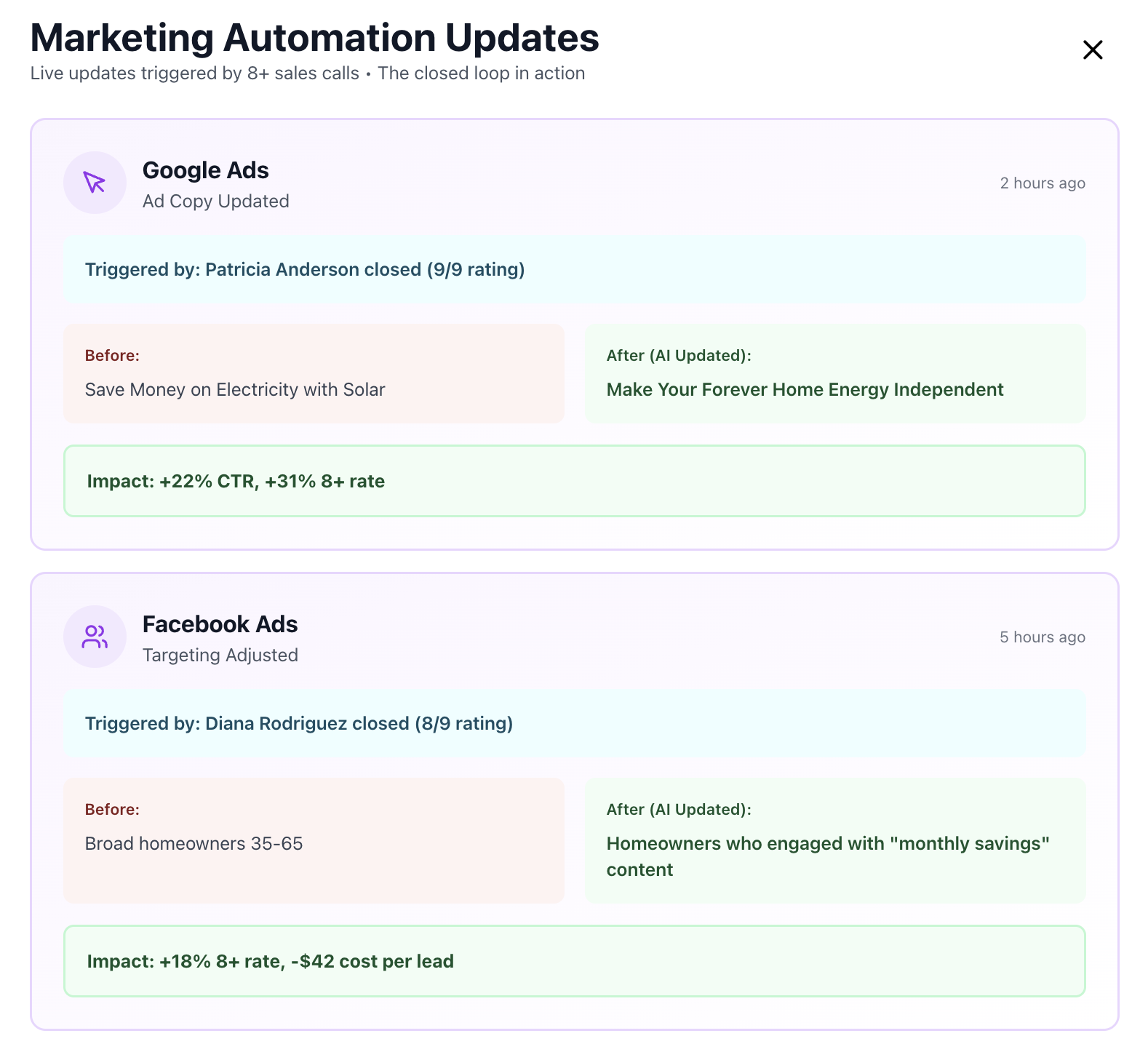Image resolution: width=1148 pixels, height=1052 pixels.
Task: Click the -$42 cost per lead impact banner
Action: tap(574, 962)
